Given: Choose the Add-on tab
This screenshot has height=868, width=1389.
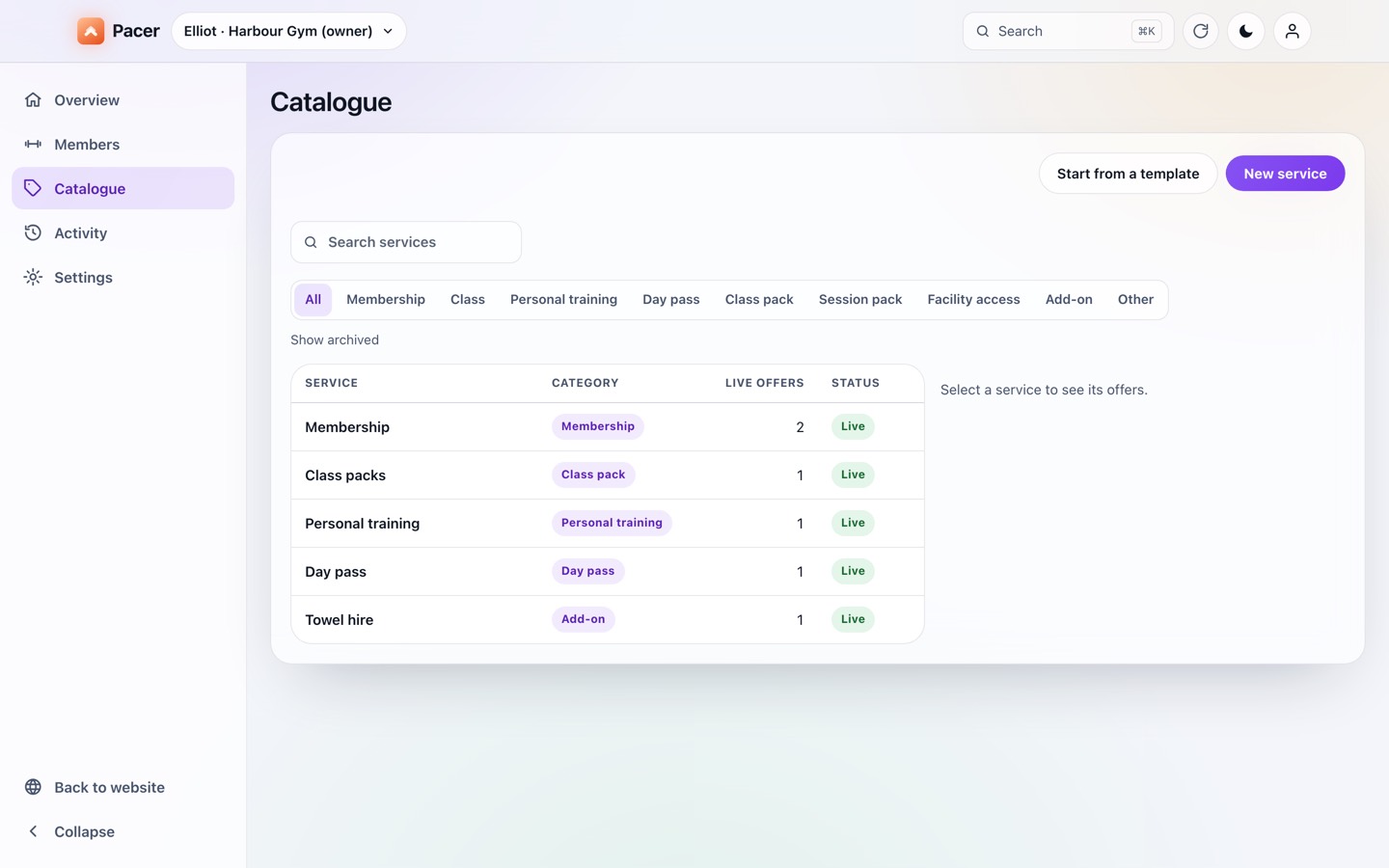Looking at the screenshot, I should (x=1069, y=300).
